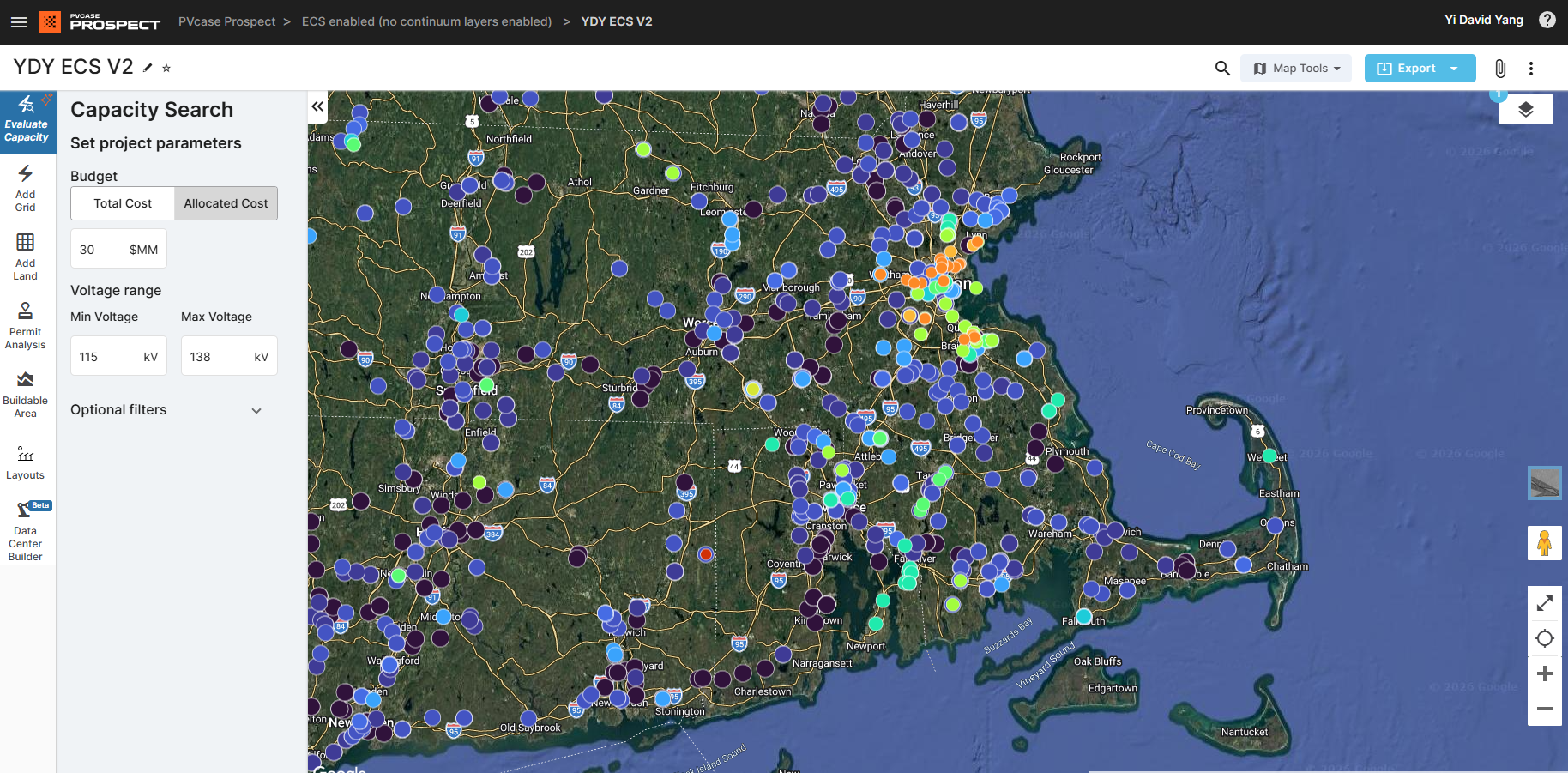Click the Min Voltage input field

coord(118,356)
